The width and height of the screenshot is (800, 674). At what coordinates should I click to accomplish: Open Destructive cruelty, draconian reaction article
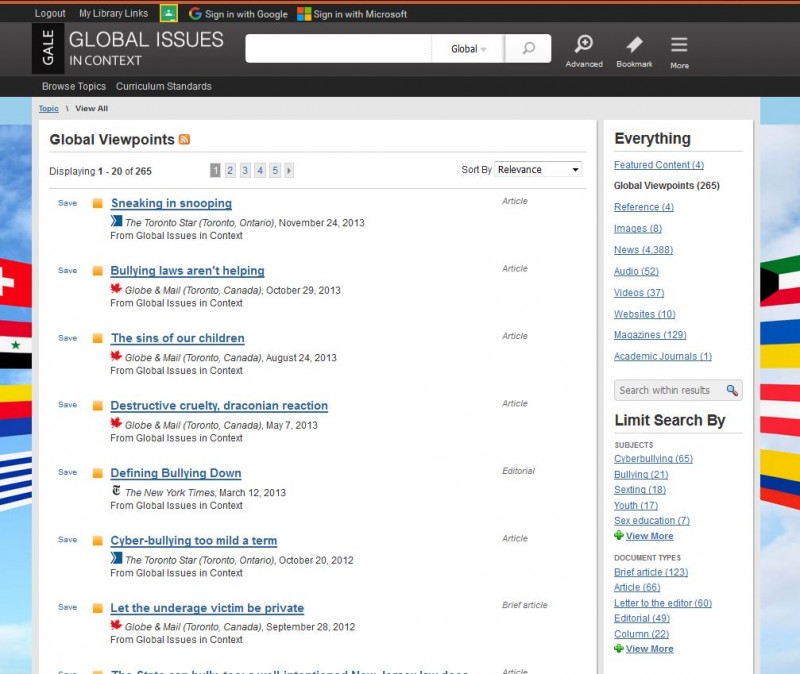pyautogui.click(x=219, y=406)
